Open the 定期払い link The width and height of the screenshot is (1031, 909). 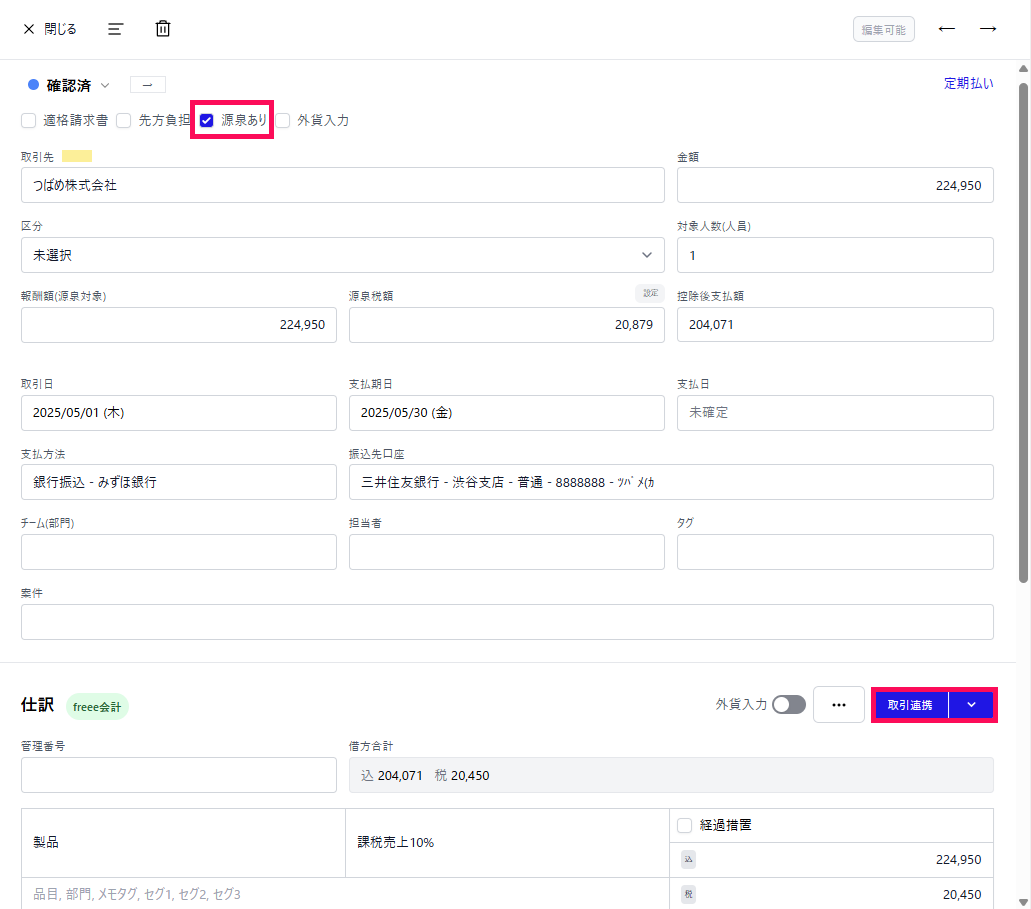click(x=969, y=84)
